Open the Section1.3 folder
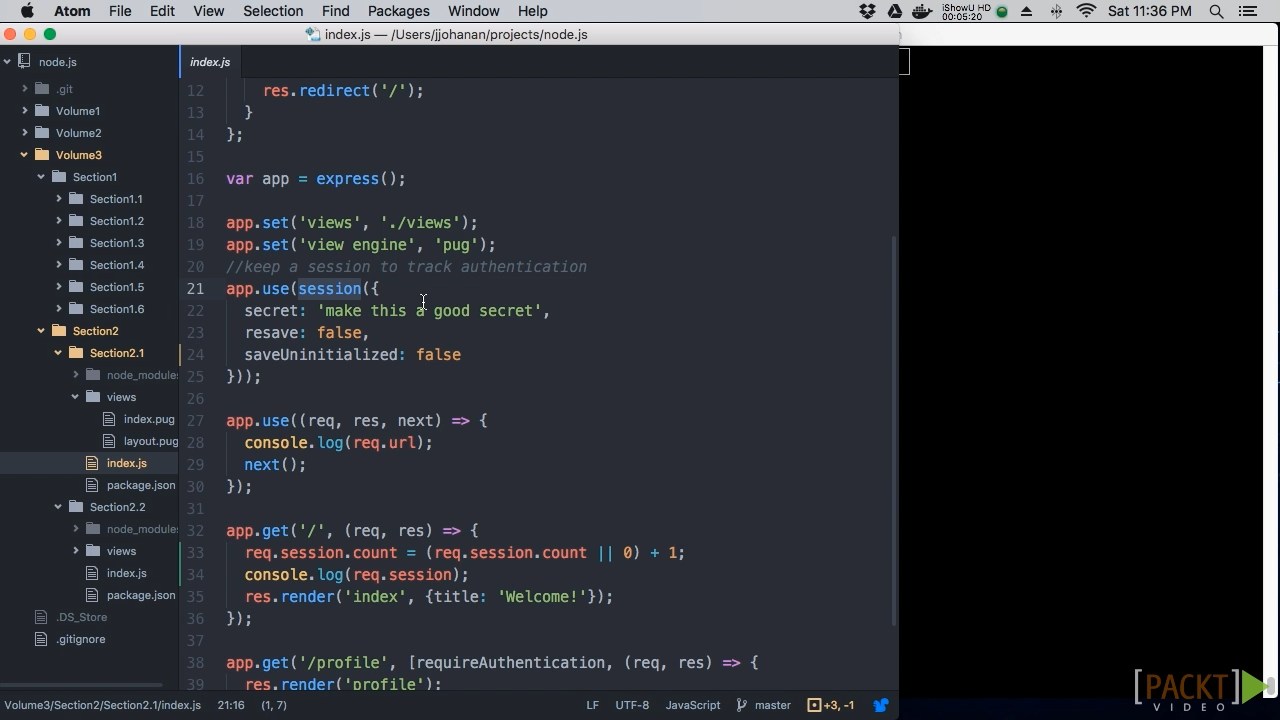The width and height of the screenshot is (1280, 720). click(116, 243)
